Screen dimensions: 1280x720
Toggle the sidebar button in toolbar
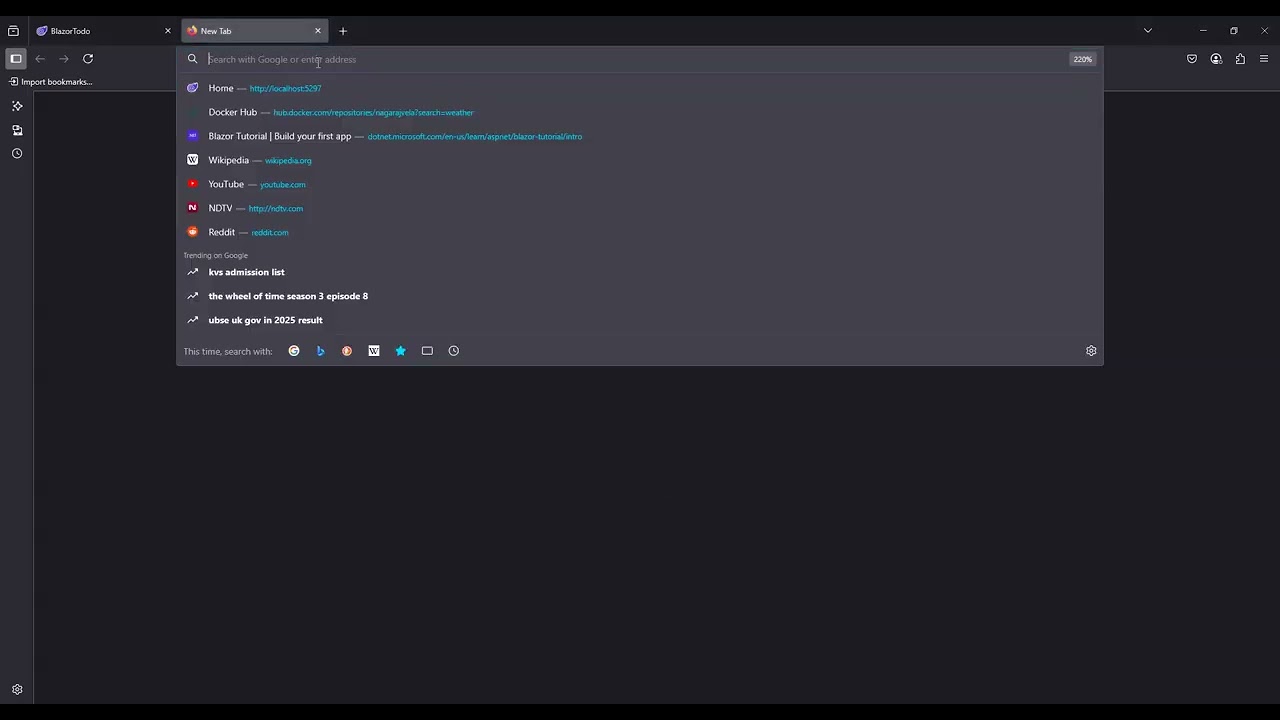[16, 59]
